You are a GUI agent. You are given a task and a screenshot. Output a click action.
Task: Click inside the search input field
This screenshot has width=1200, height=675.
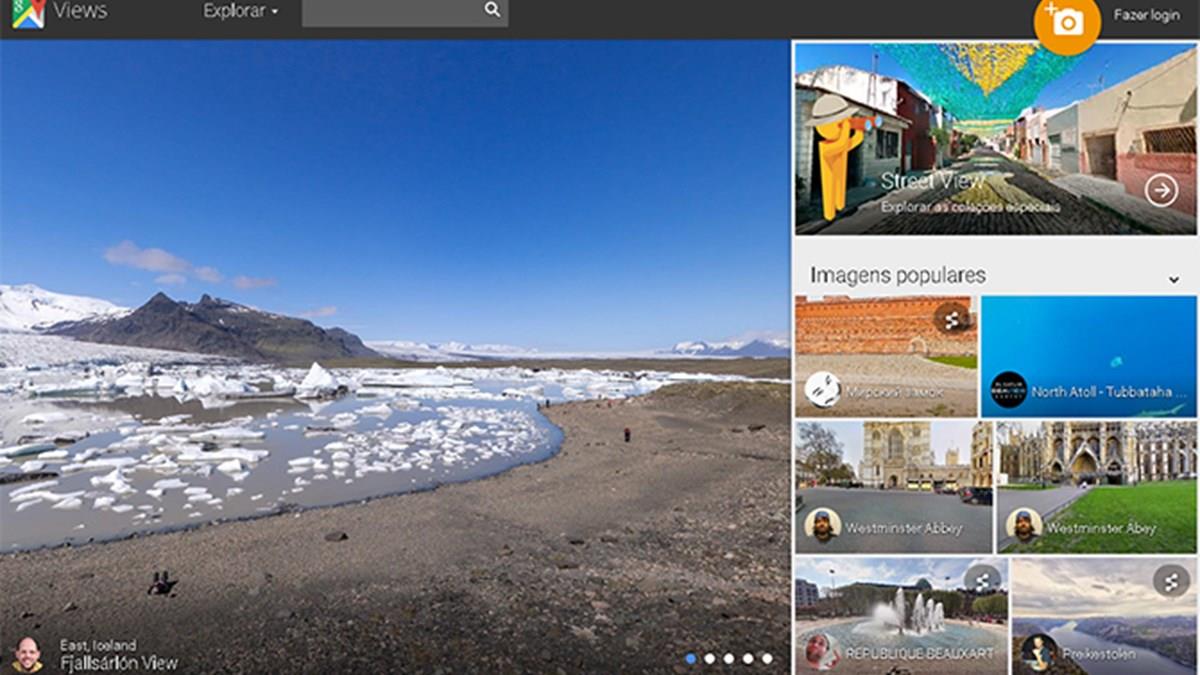click(x=390, y=12)
